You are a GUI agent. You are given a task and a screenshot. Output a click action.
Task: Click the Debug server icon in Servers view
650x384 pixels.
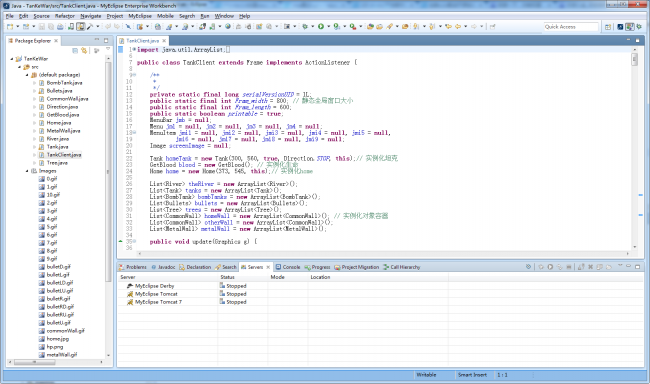(541, 267)
